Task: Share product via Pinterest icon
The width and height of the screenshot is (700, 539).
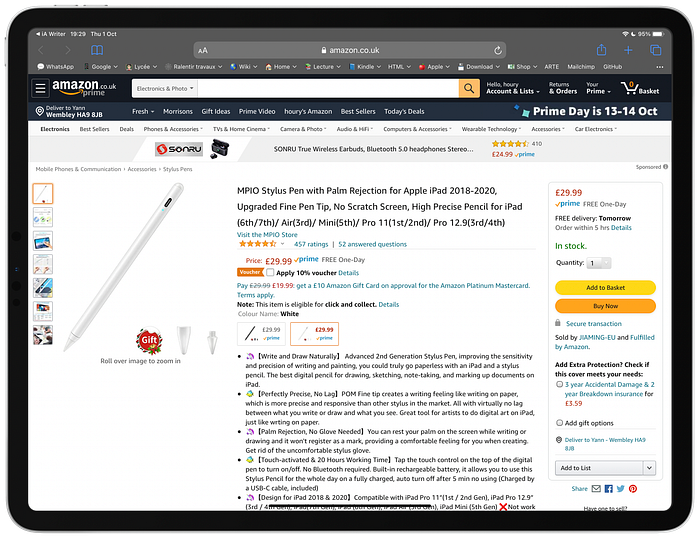Action: pos(633,489)
